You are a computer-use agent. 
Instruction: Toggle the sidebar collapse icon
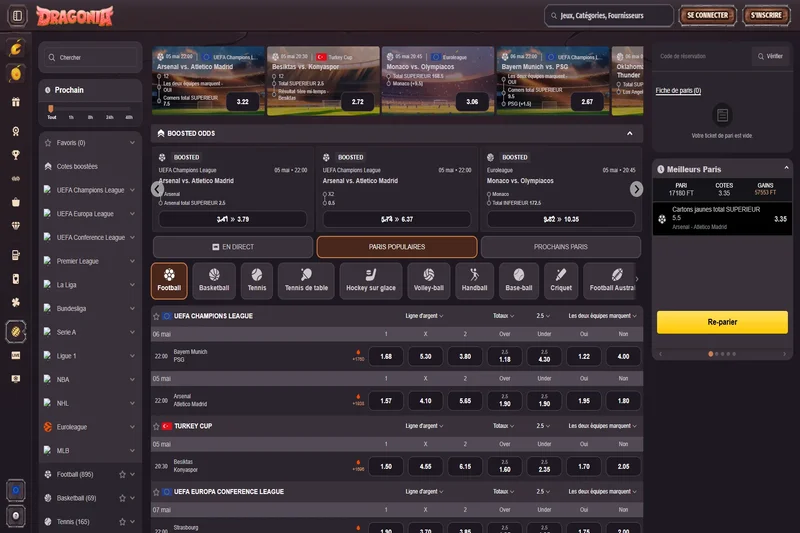click(x=17, y=16)
